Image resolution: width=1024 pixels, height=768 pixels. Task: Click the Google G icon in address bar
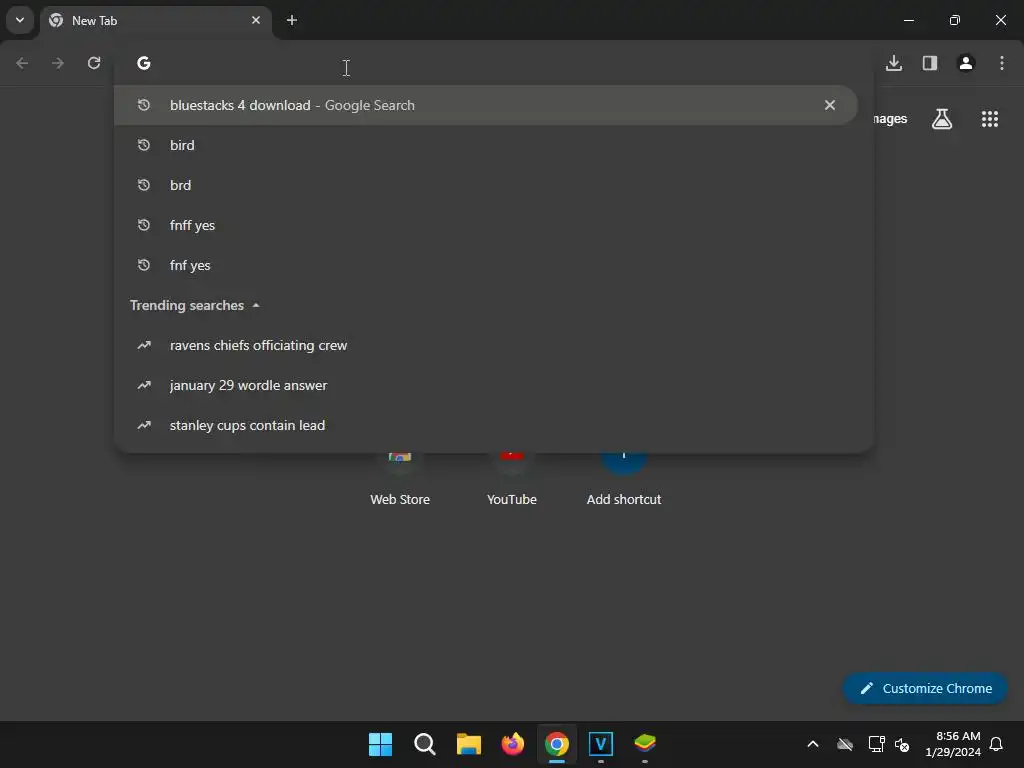click(144, 63)
